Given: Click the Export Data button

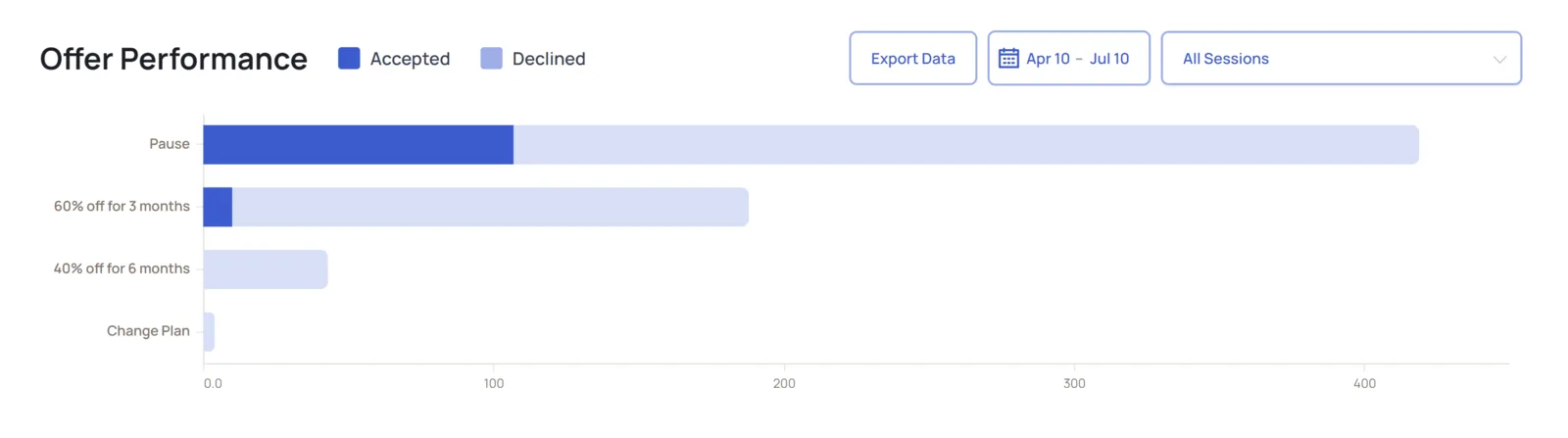Looking at the screenshot, I should [x=912, y=59].
